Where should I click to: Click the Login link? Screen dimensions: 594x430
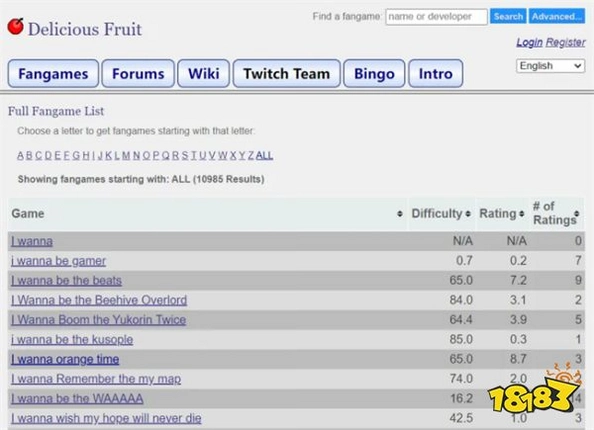(530, 42)
